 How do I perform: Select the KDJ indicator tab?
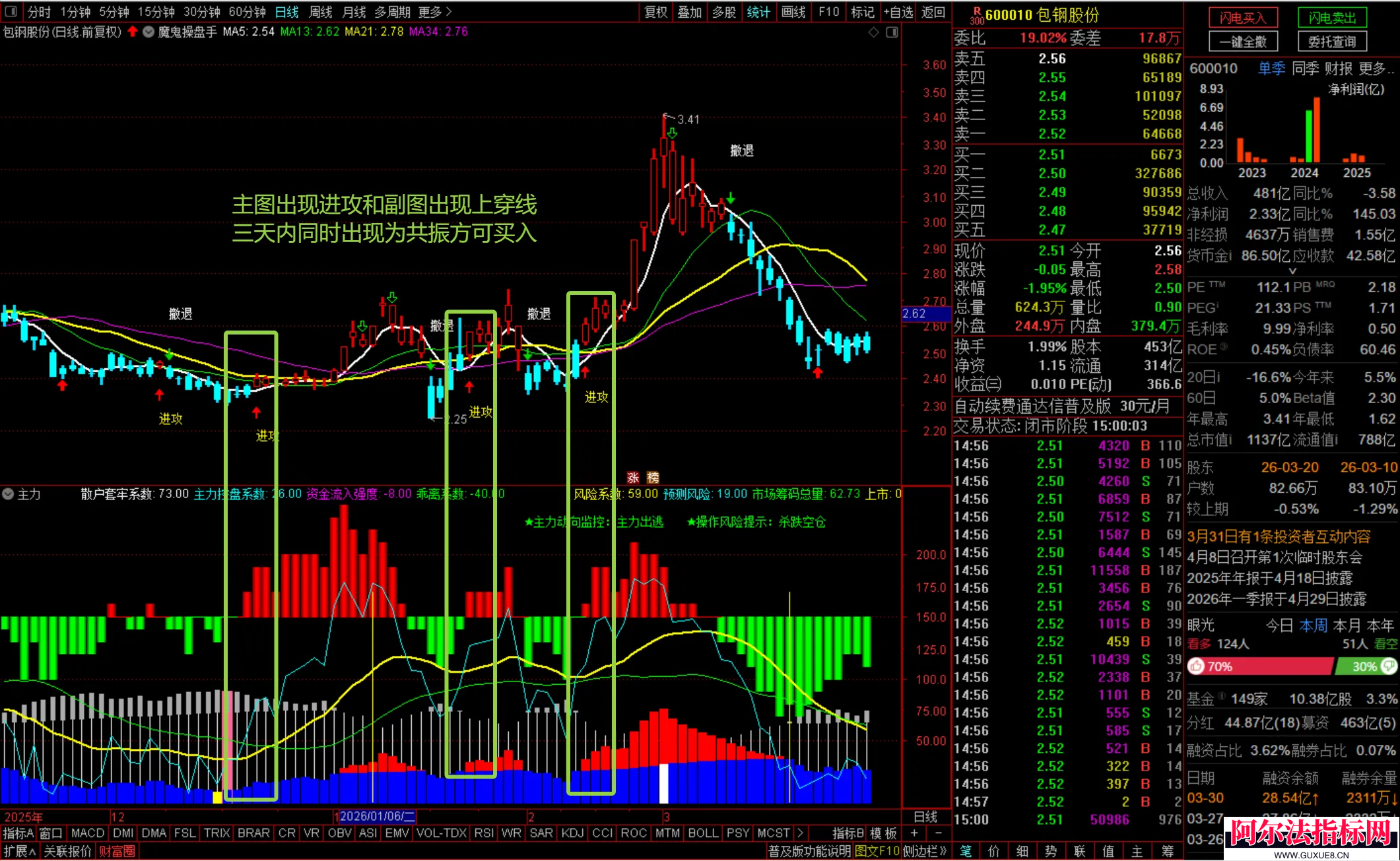click(x=572, y=833)
